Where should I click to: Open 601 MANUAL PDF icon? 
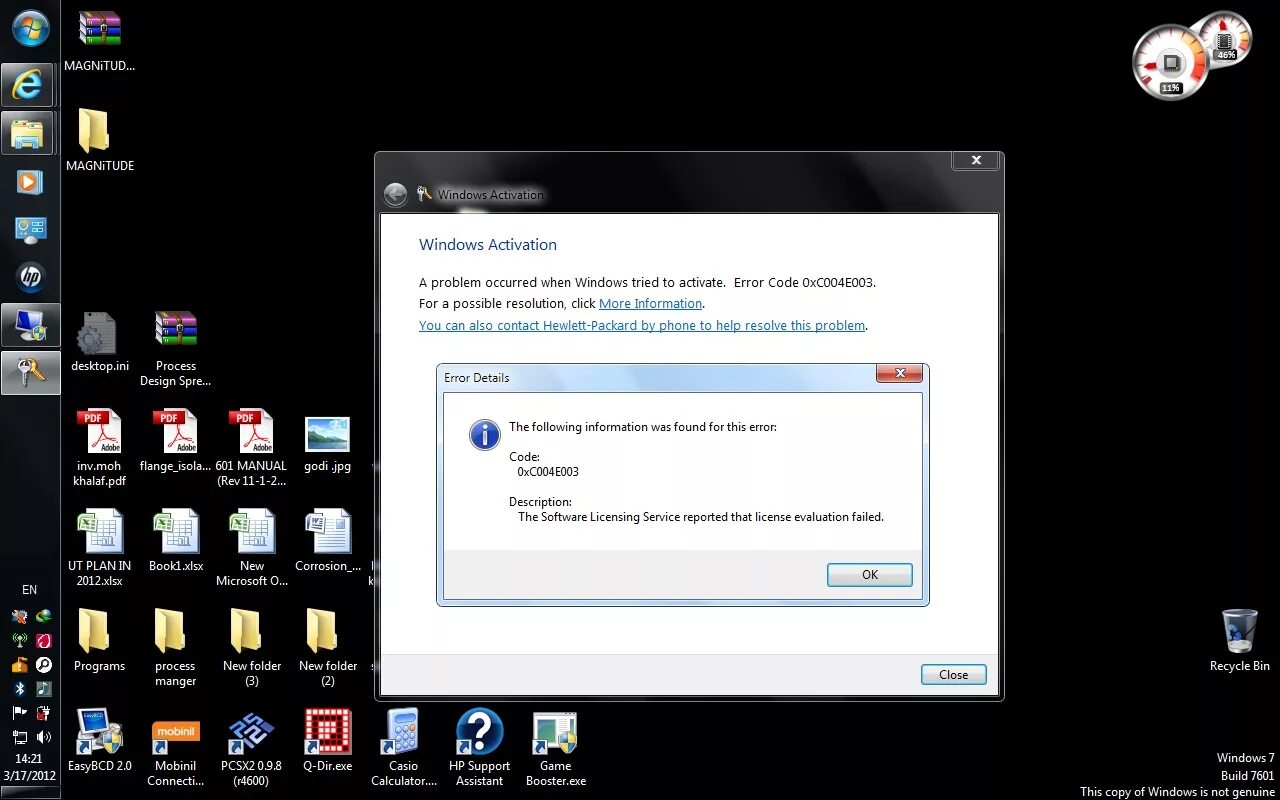coord(251,448)
